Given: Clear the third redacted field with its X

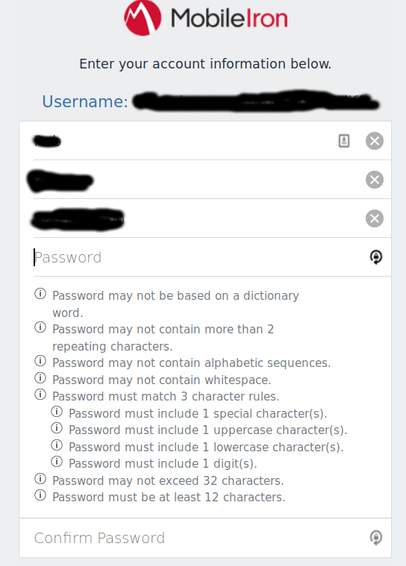Looking at the screenshot, I should (x=375, y=218).
